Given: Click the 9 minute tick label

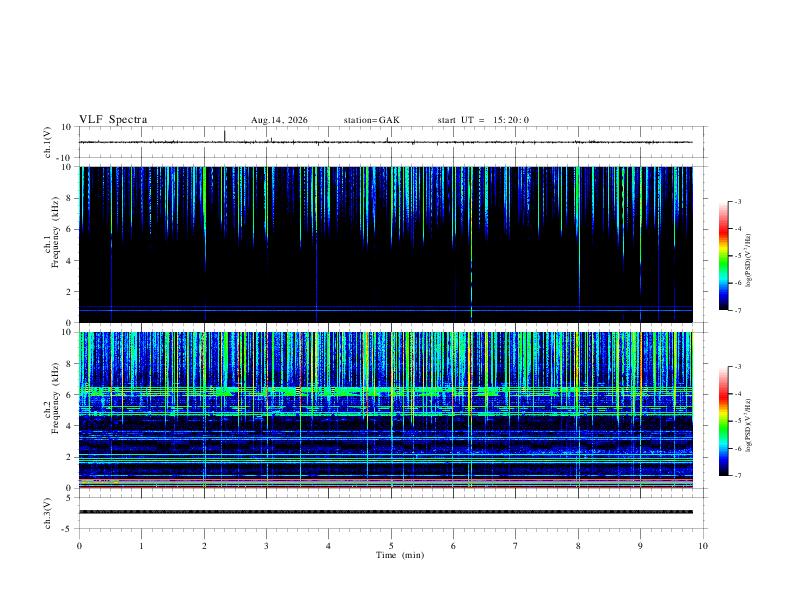Looking at the screenshot, I should point(640,546).
